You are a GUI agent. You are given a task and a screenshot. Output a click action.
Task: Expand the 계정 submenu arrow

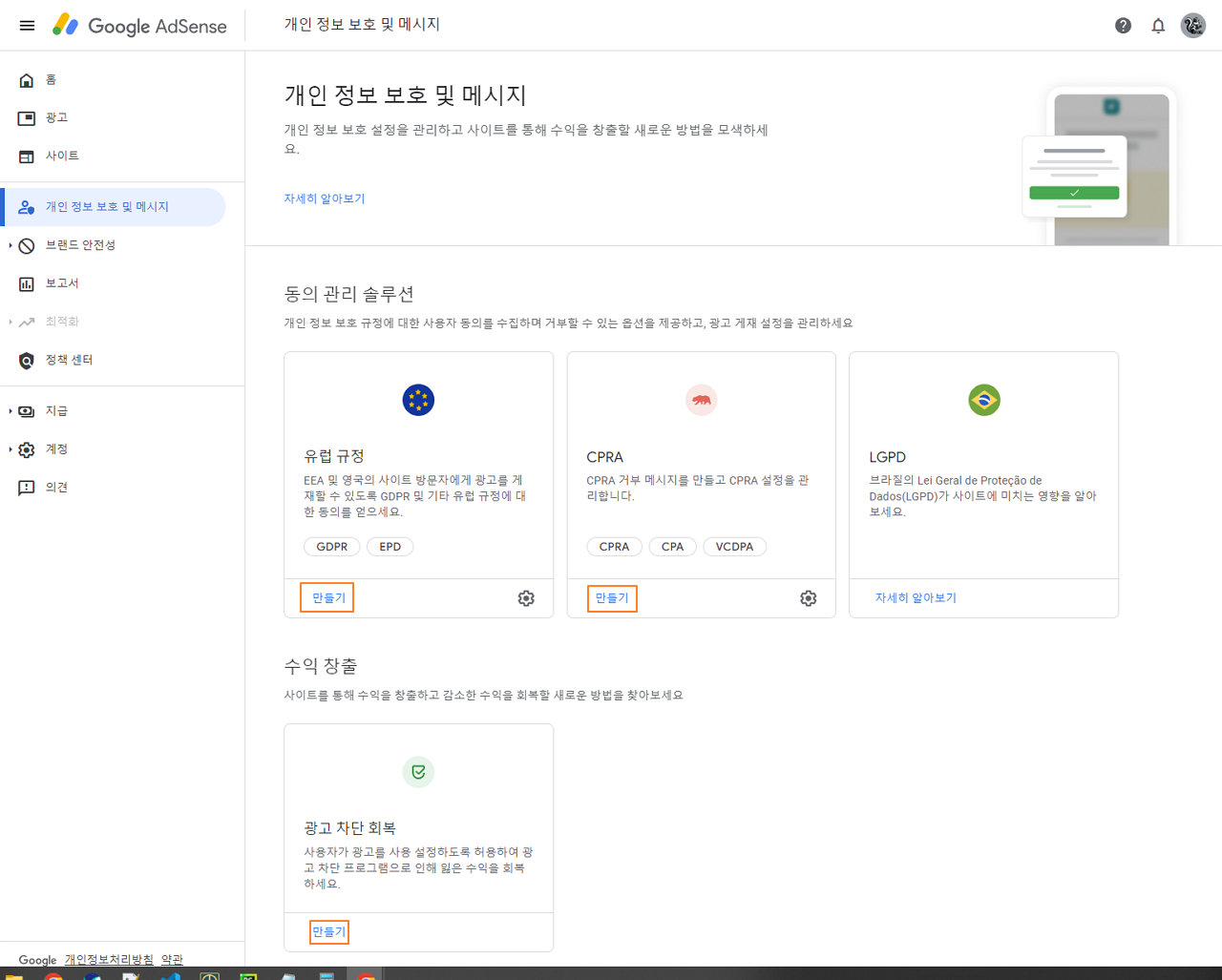pos(10,449)
